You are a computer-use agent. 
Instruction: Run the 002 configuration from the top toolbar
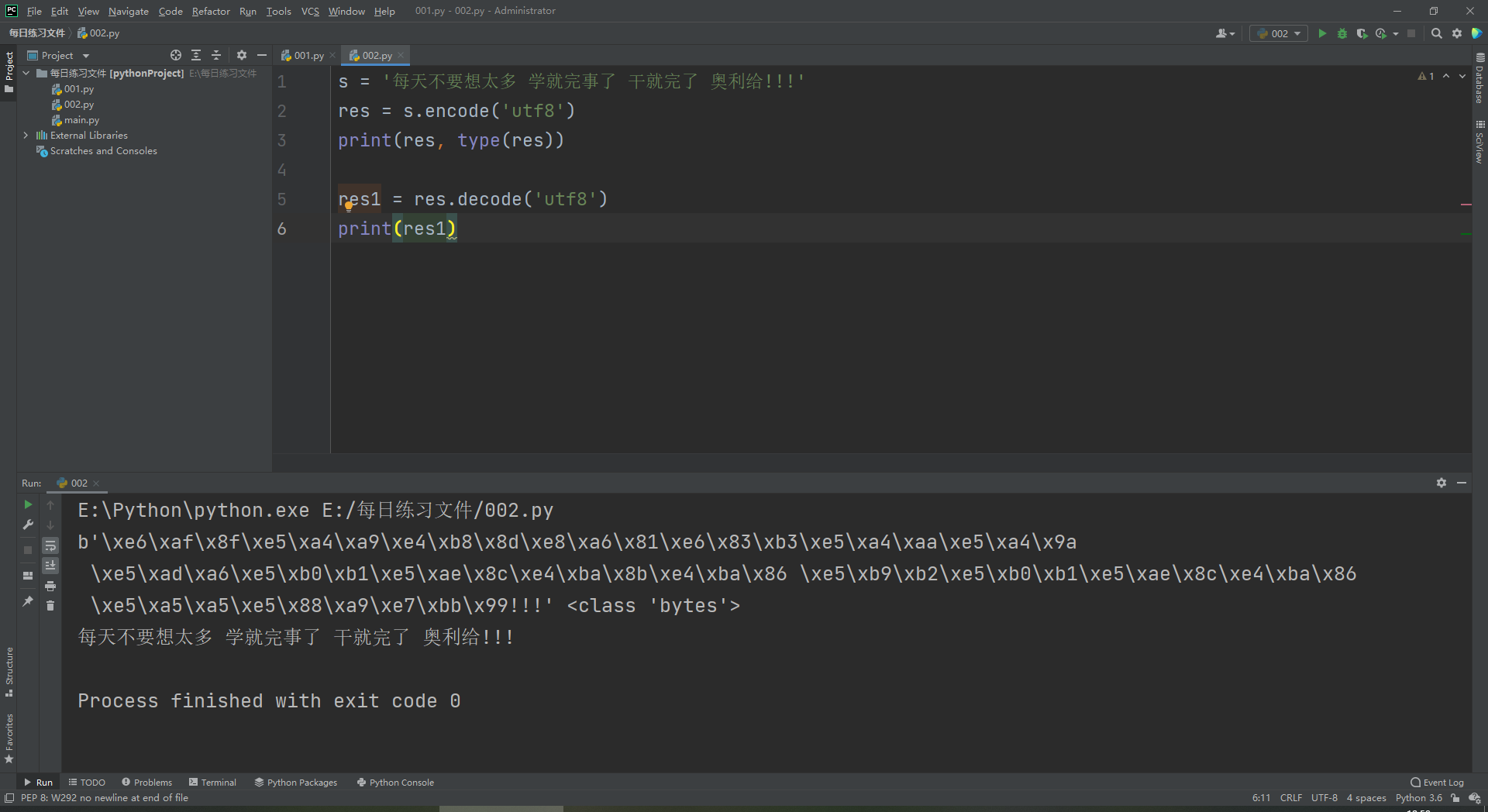coord(1322,33)
